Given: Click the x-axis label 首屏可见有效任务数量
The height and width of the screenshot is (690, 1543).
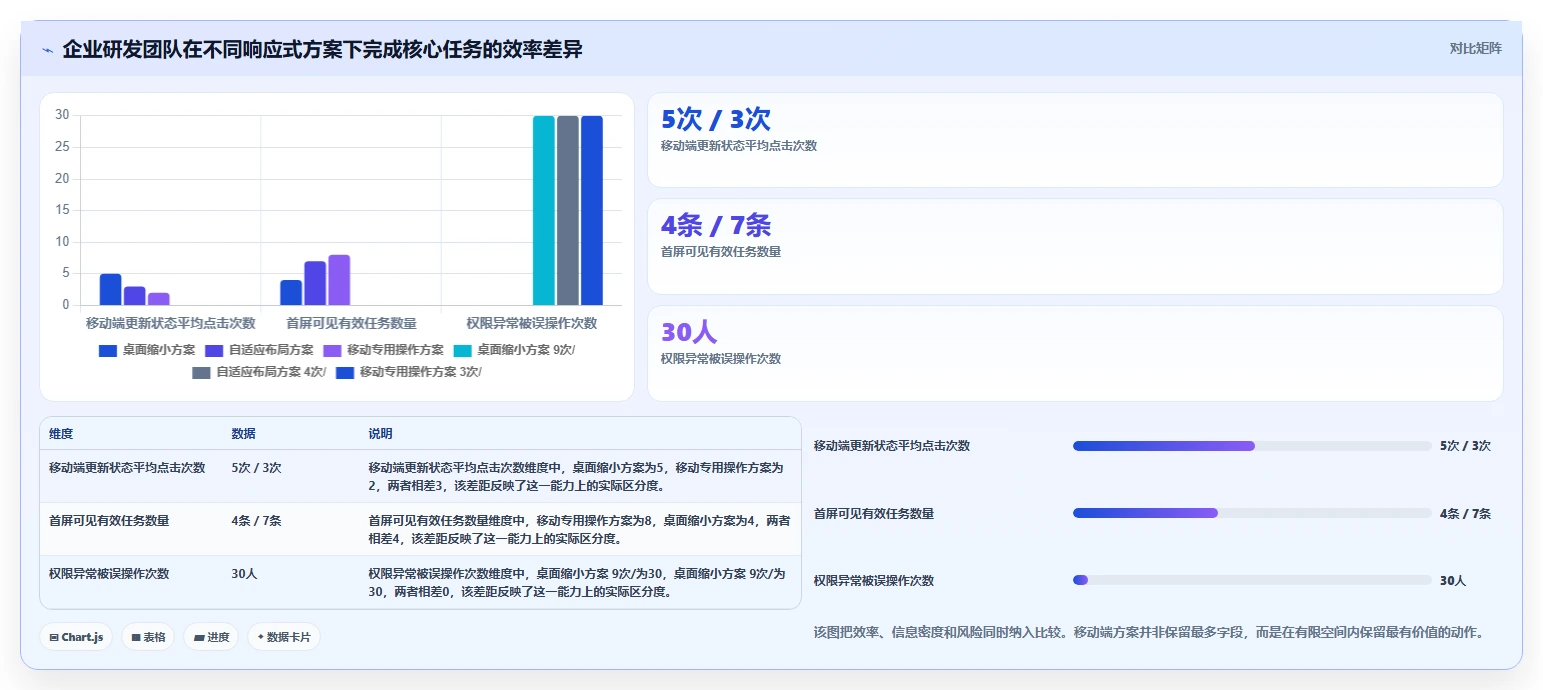Looking at the screenshot, I should click(351, 323).
